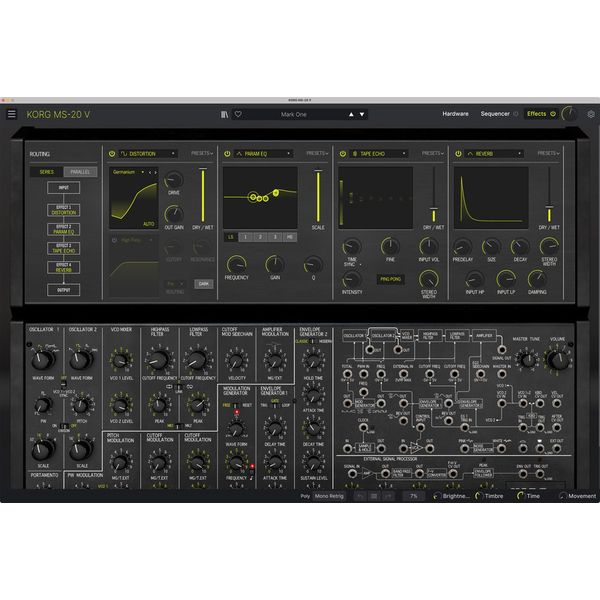Image resolution: width=600 pixels, height=600 pixels.
Task: Click the Distortion Drive knob
Action: pos(174,180)
